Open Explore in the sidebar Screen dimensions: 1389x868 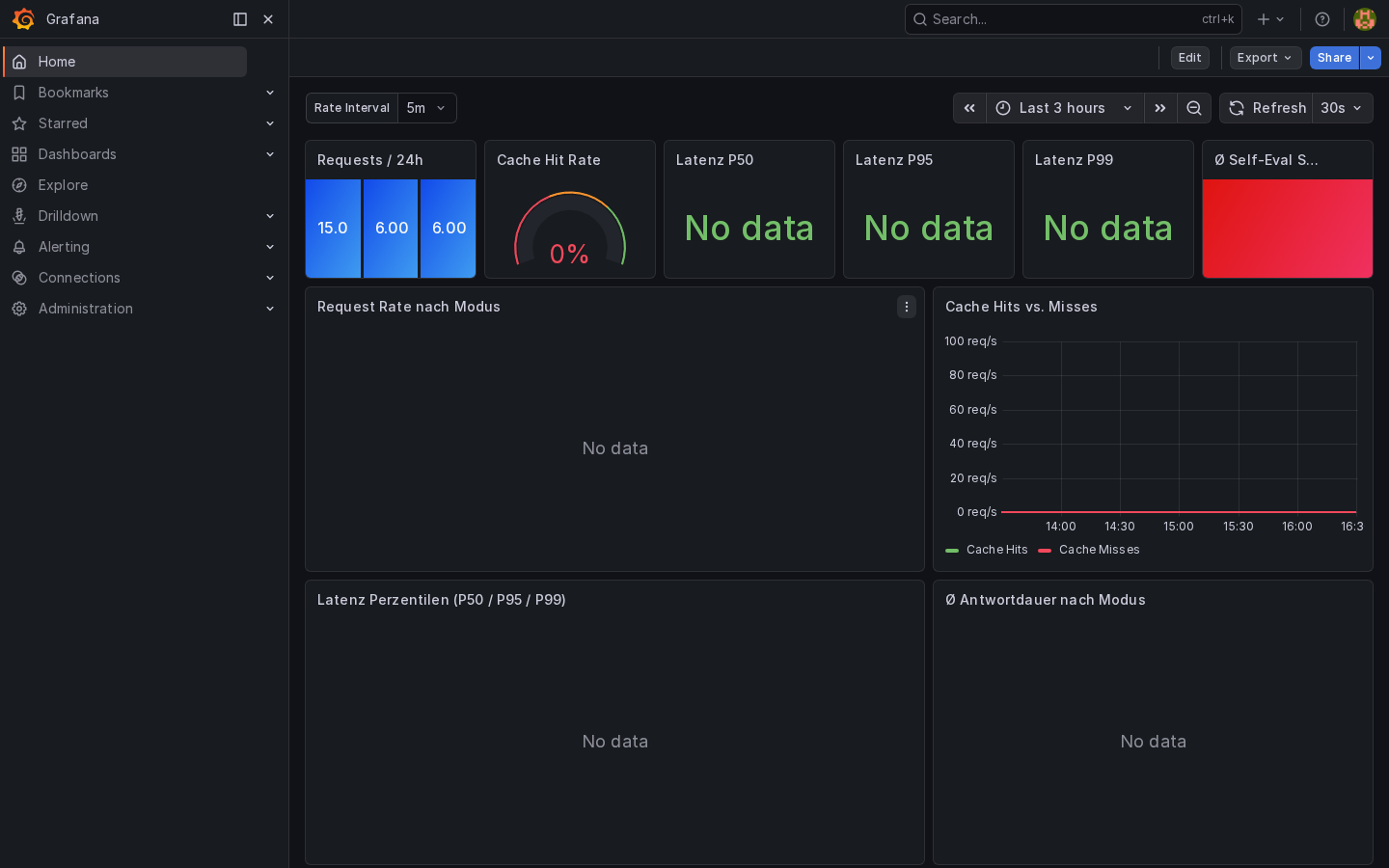coord(63,185)
